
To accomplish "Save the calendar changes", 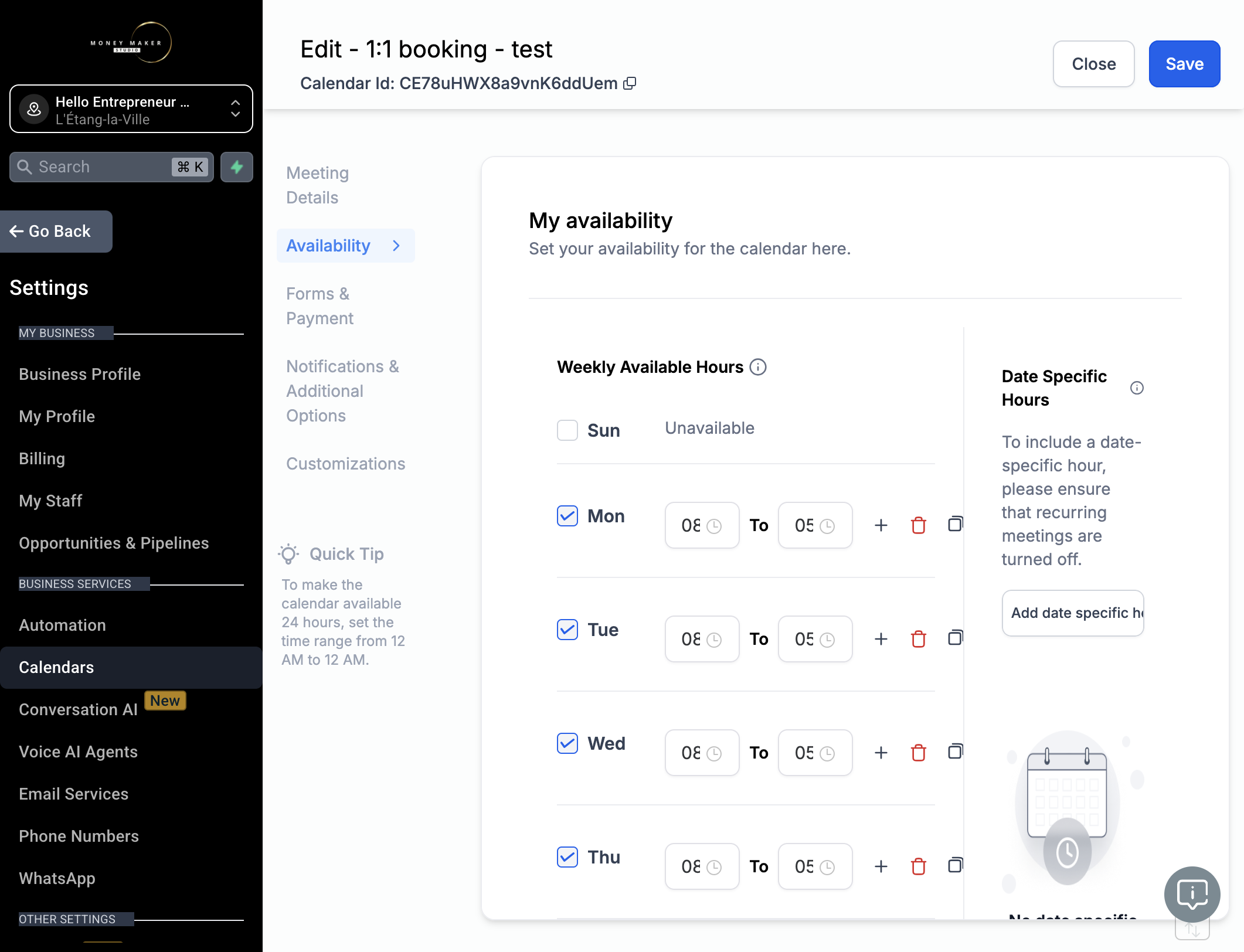I will (1184, 64).
